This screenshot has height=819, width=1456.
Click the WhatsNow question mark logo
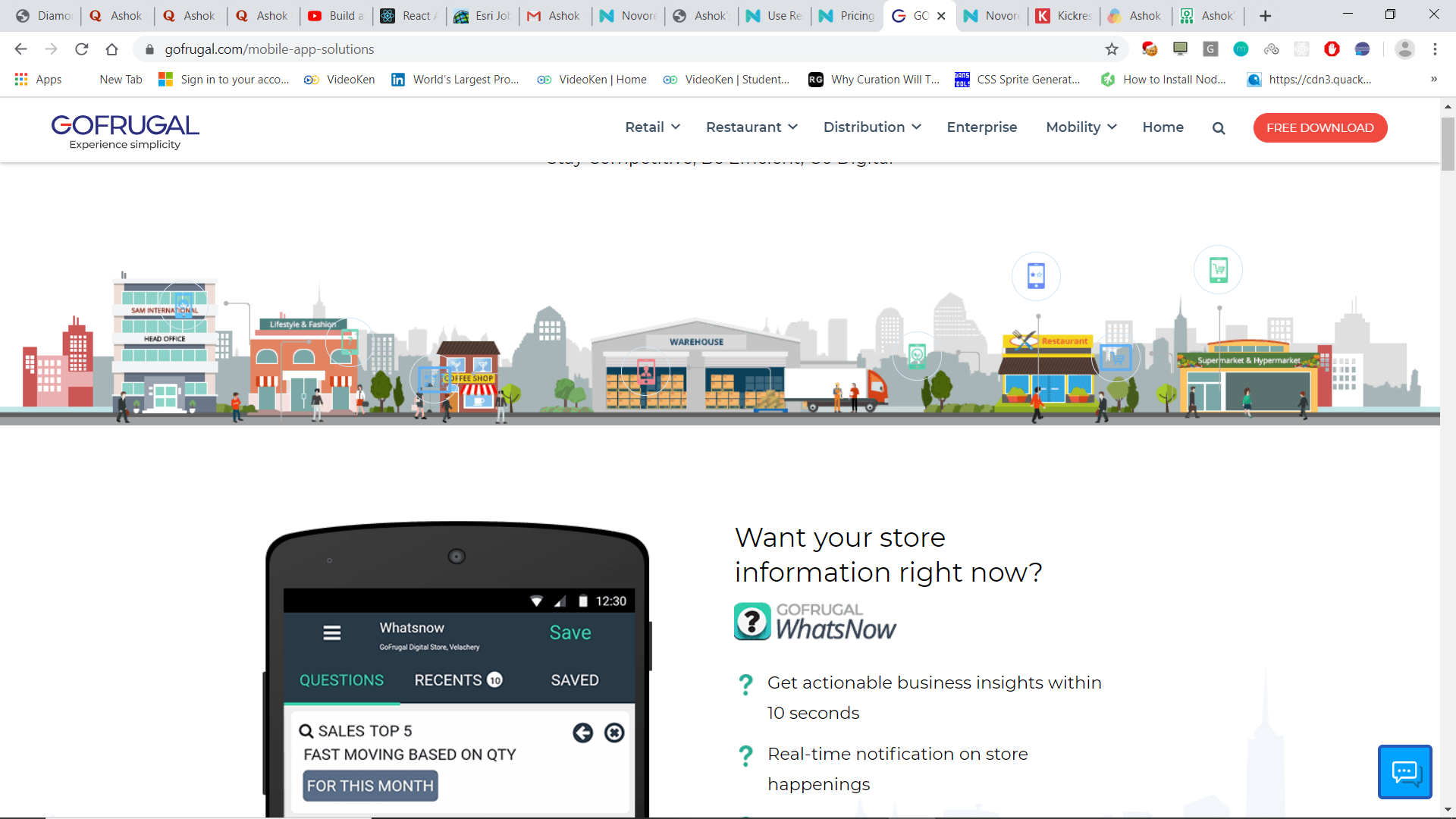click(752, 621)
